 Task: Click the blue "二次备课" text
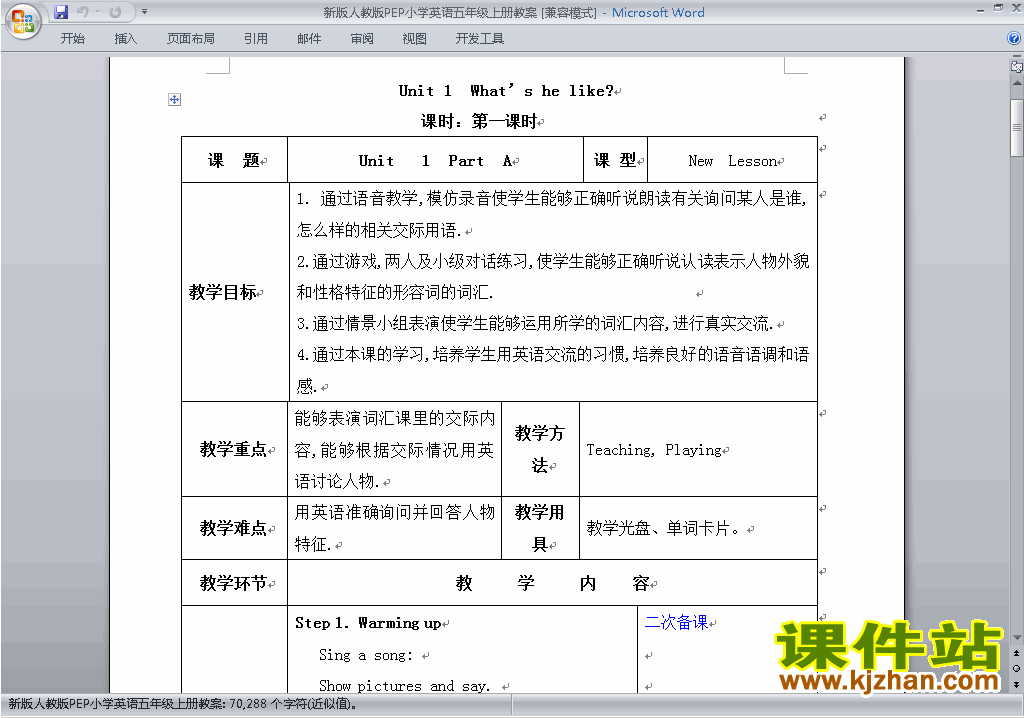click(676, 622)
